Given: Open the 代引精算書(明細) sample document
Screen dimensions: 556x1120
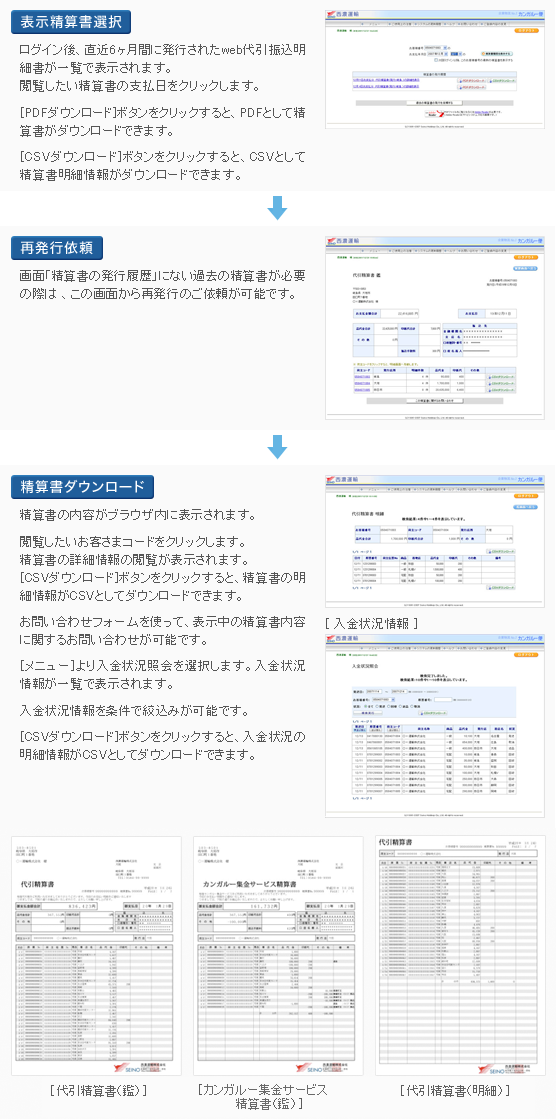Looking at the screenshot, I should point(460,956).
